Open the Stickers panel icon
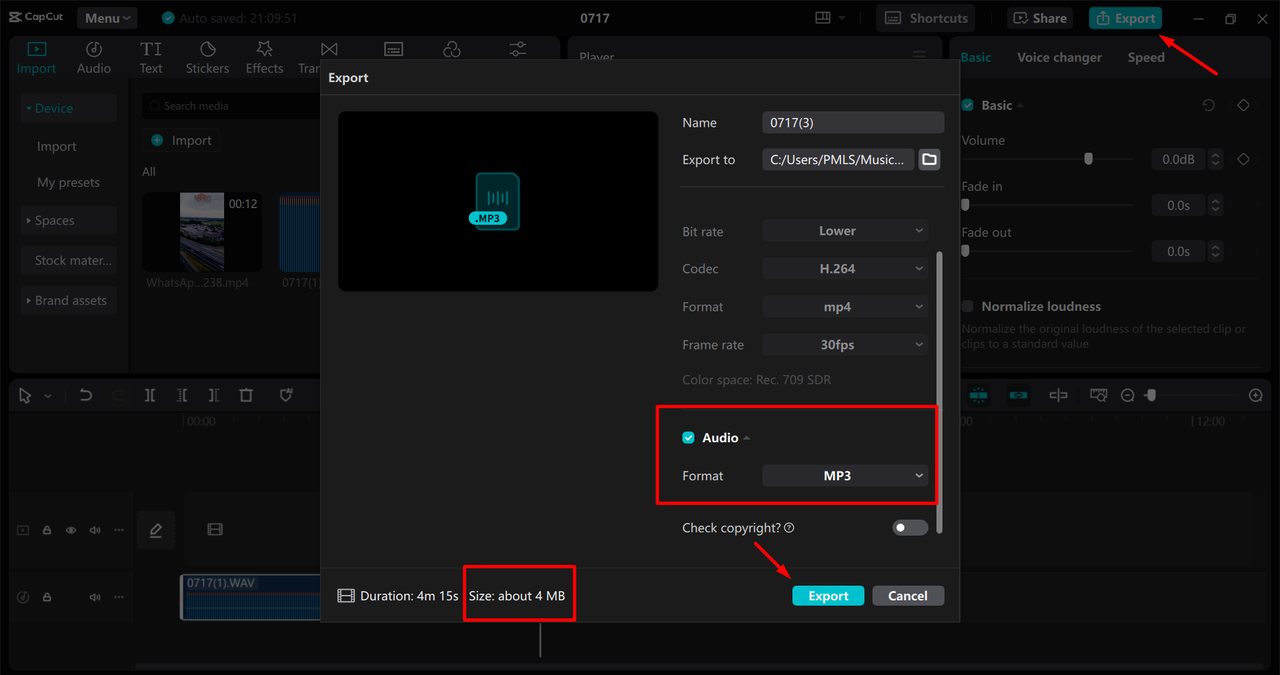 207,57
